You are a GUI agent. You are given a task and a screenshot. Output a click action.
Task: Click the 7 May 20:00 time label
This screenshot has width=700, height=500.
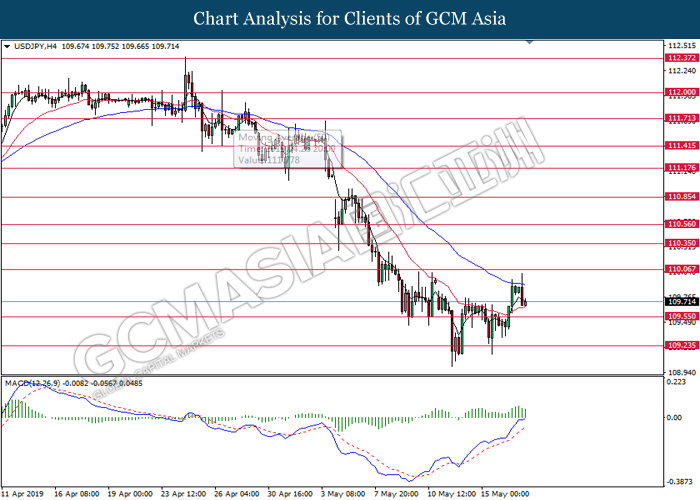396,494
